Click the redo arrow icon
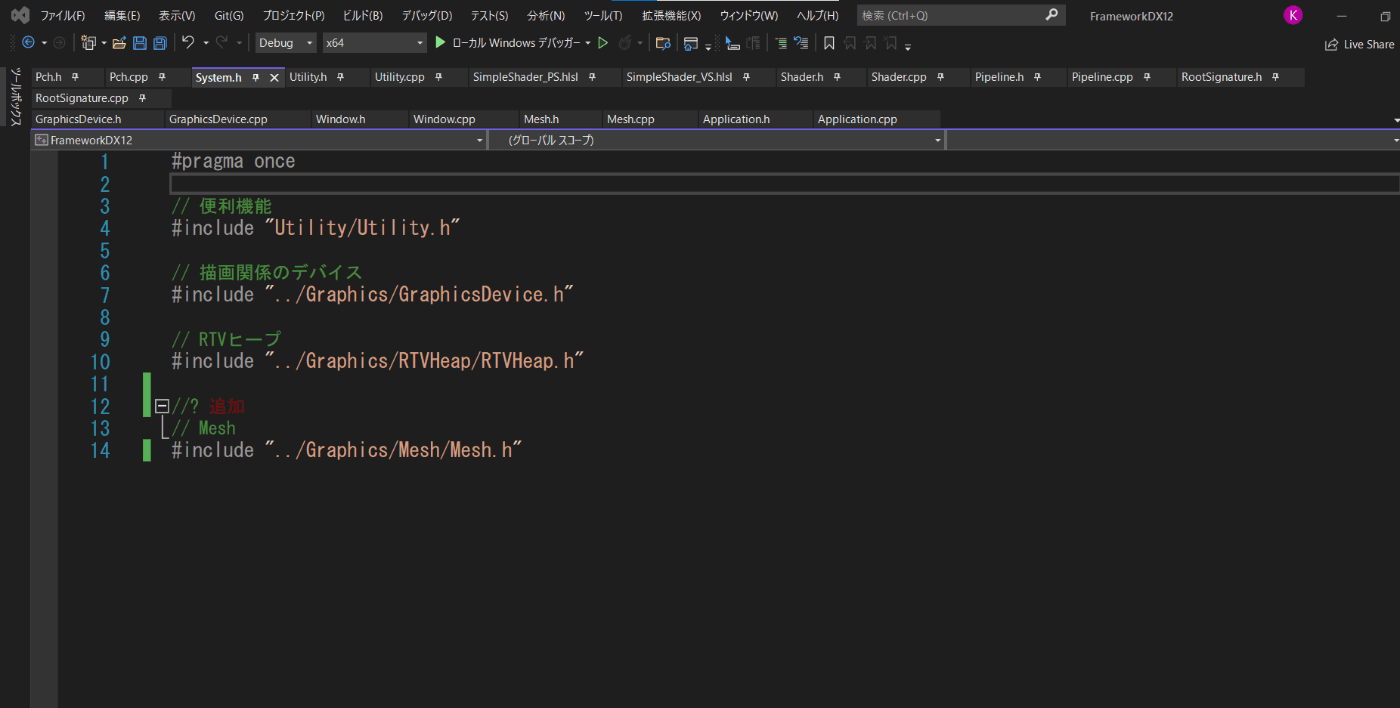Image resolution: width=1400 pixels, height=708 pixels. [x=222, y=43]
